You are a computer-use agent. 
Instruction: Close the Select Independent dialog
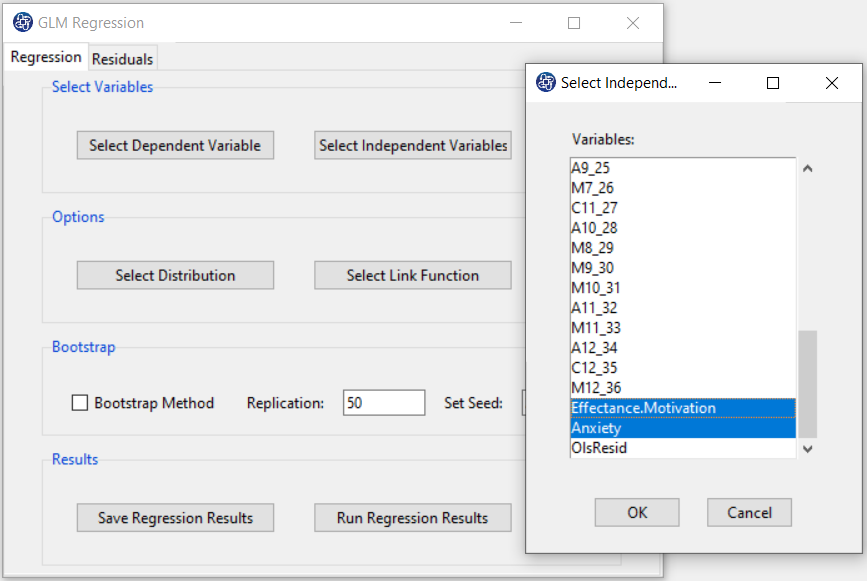pos(832,83)
